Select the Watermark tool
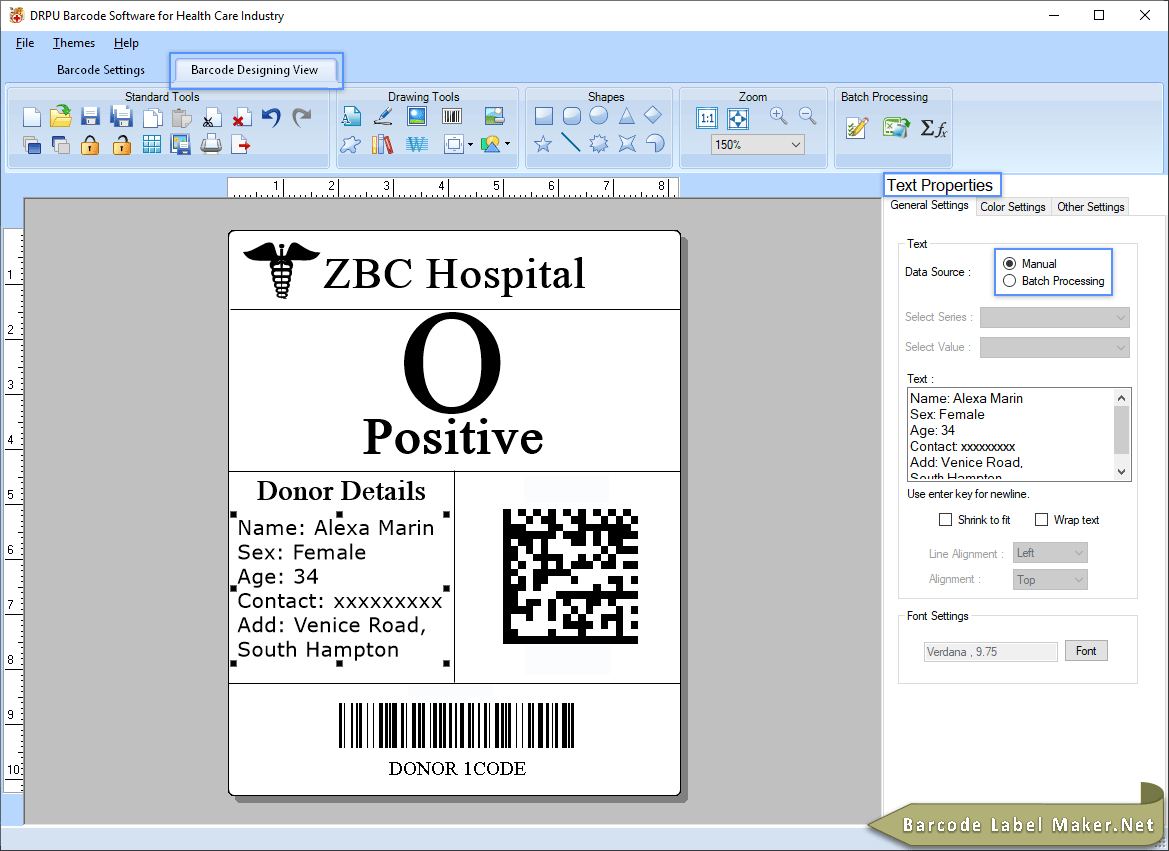The height and width of the screenshot is (851, 1169). coord(417,144)
